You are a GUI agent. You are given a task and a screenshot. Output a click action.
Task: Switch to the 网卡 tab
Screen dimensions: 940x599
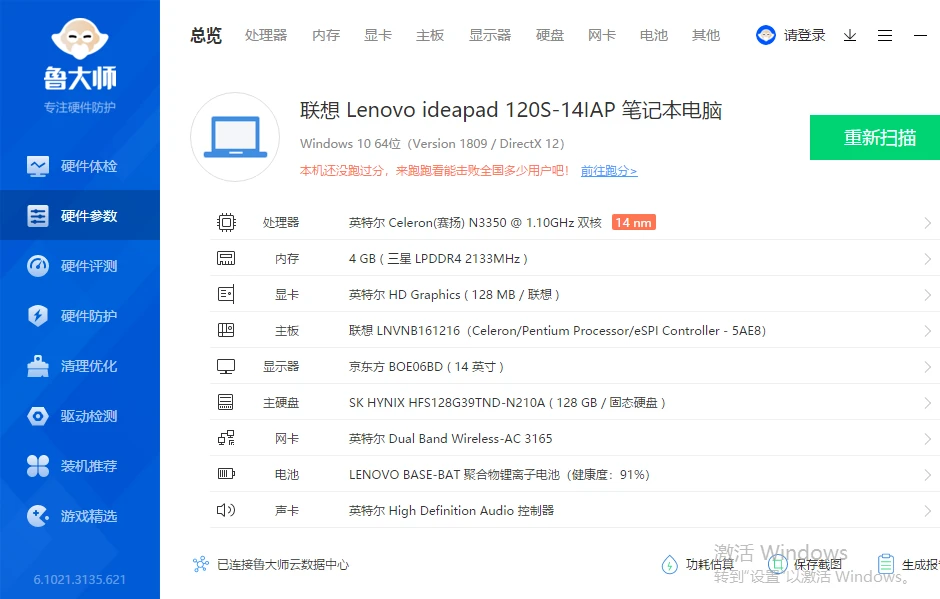tap(602, 35)
